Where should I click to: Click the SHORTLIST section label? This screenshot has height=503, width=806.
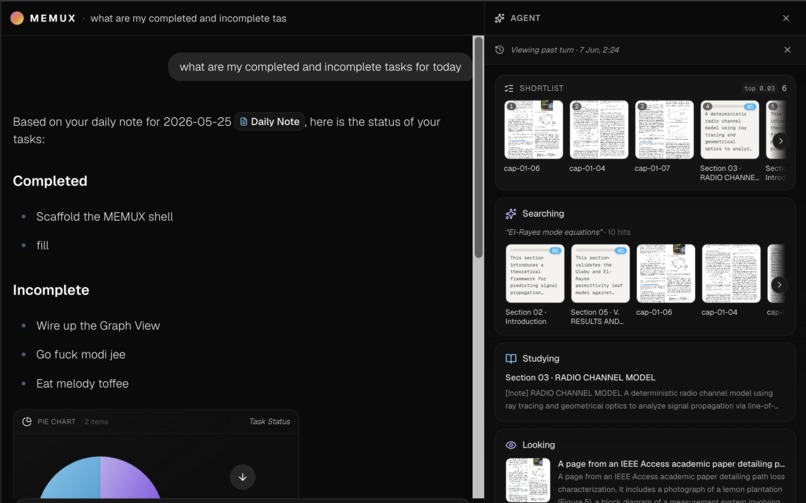[541, 88]
